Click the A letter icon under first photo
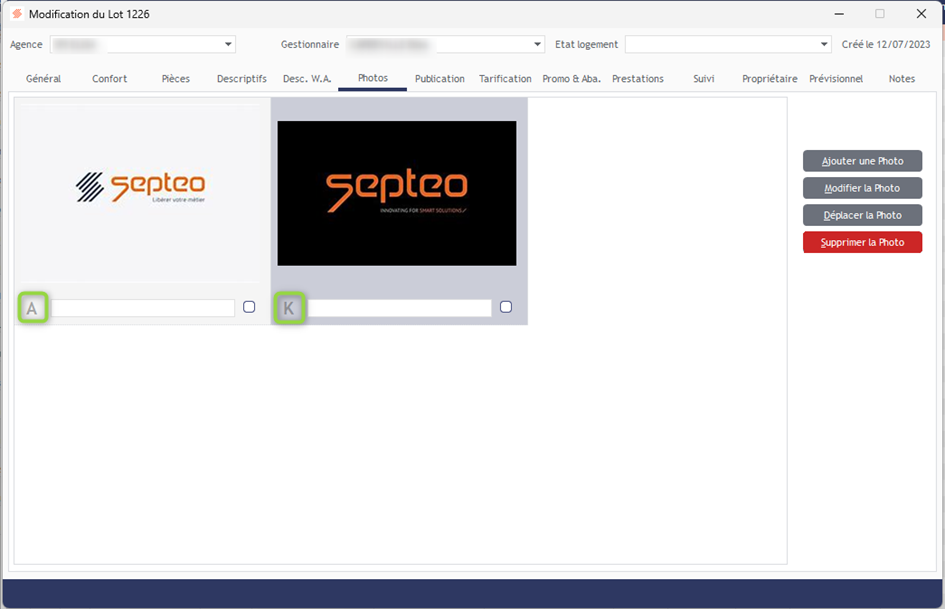The width and height of the screenshot is (945, 609). tap(32, 309)
